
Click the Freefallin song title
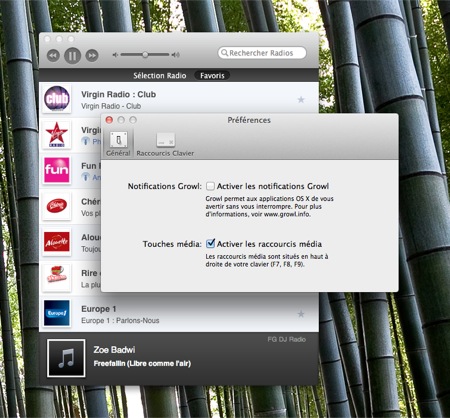[x=142, y=364]
